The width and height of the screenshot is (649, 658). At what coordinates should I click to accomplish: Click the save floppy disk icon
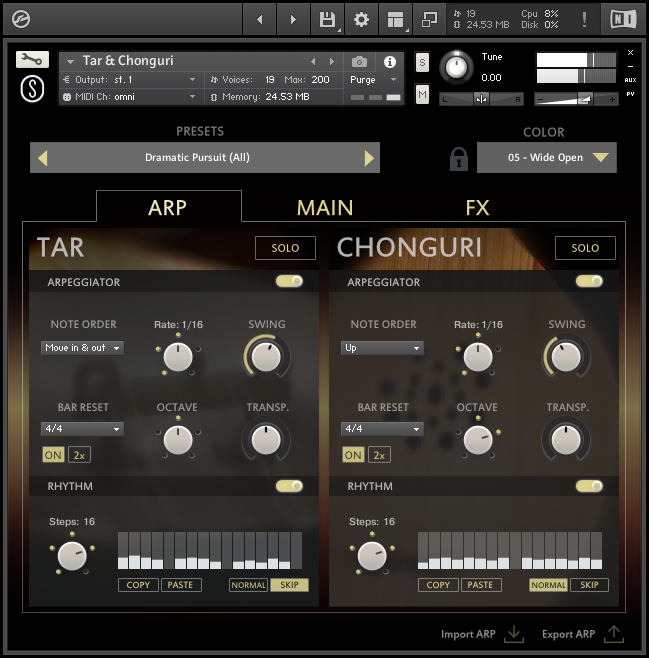click(327, 19)
